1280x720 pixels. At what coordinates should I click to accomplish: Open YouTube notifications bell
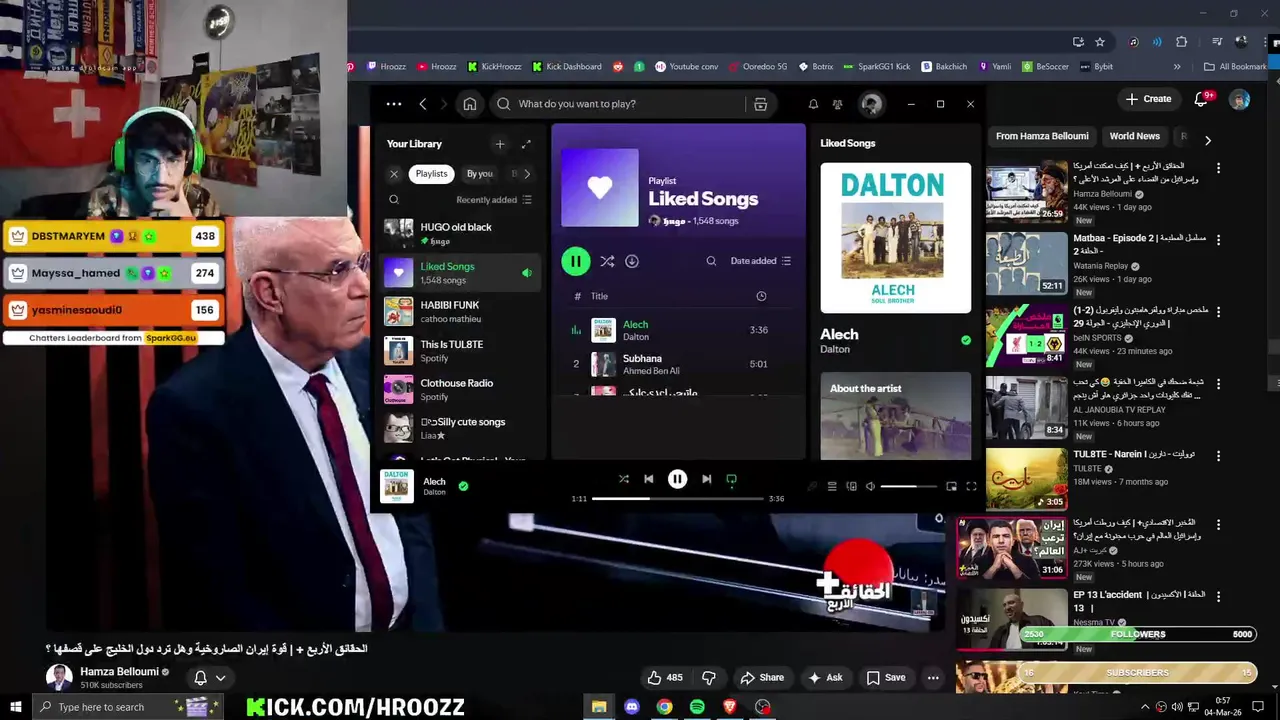[x=1202, y=99]
